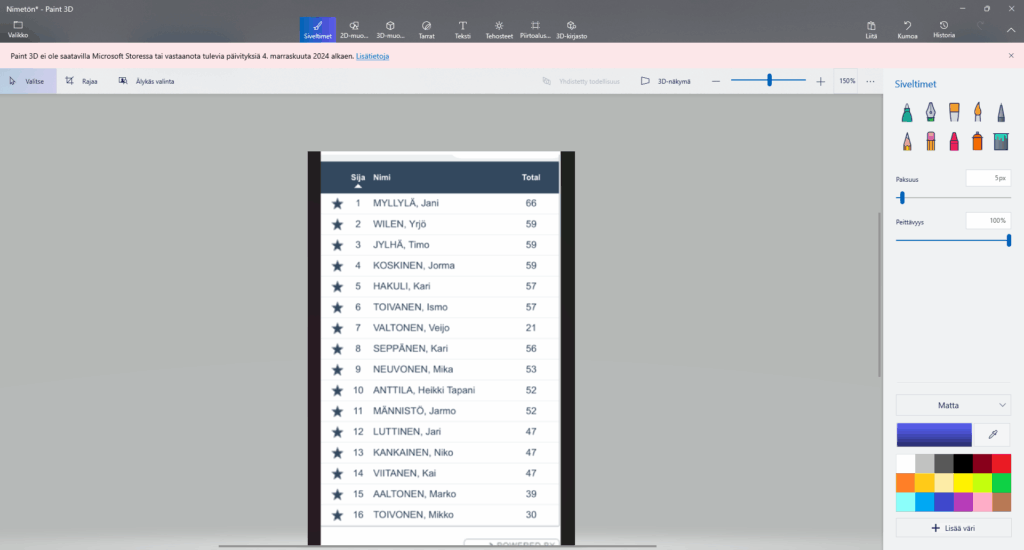Collapse the ribbon with the chevron

(1010, 29)
